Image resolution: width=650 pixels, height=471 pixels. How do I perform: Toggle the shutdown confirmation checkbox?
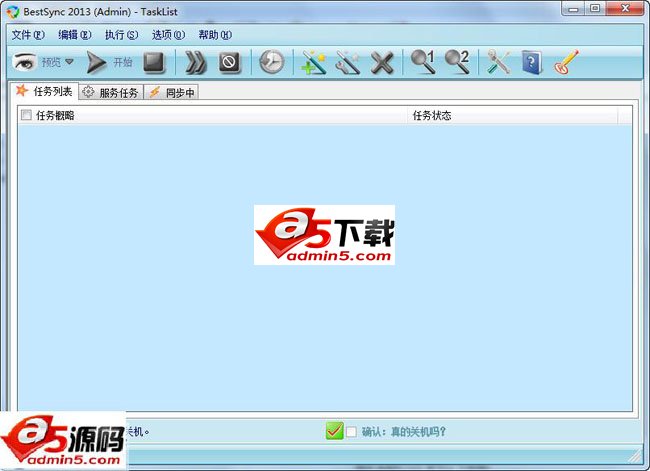click(x=351, y=432)
